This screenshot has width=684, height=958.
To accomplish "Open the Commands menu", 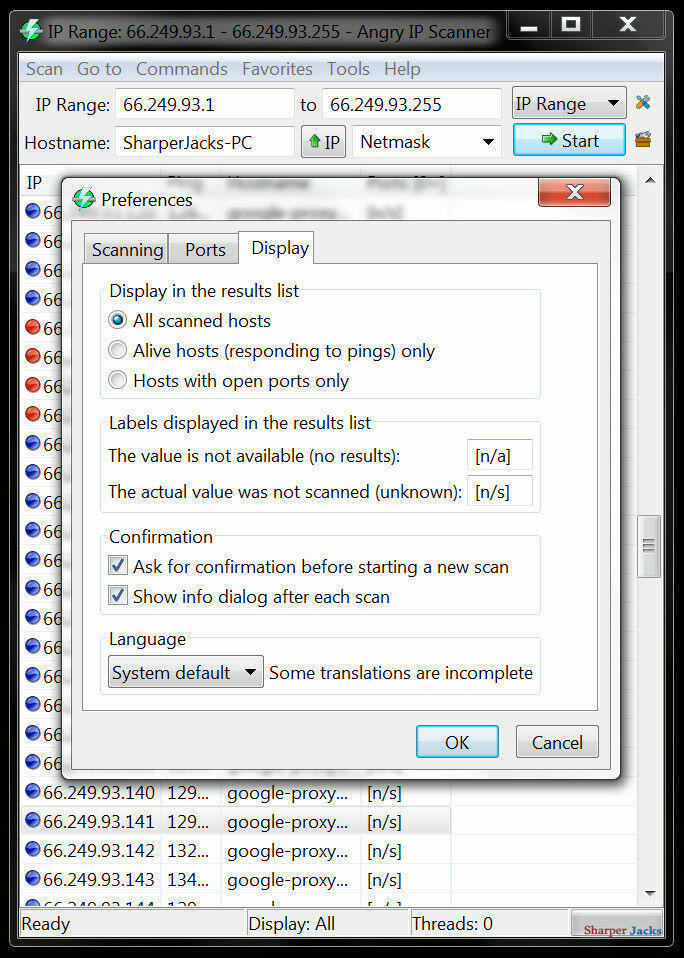I will coord(181,68).
